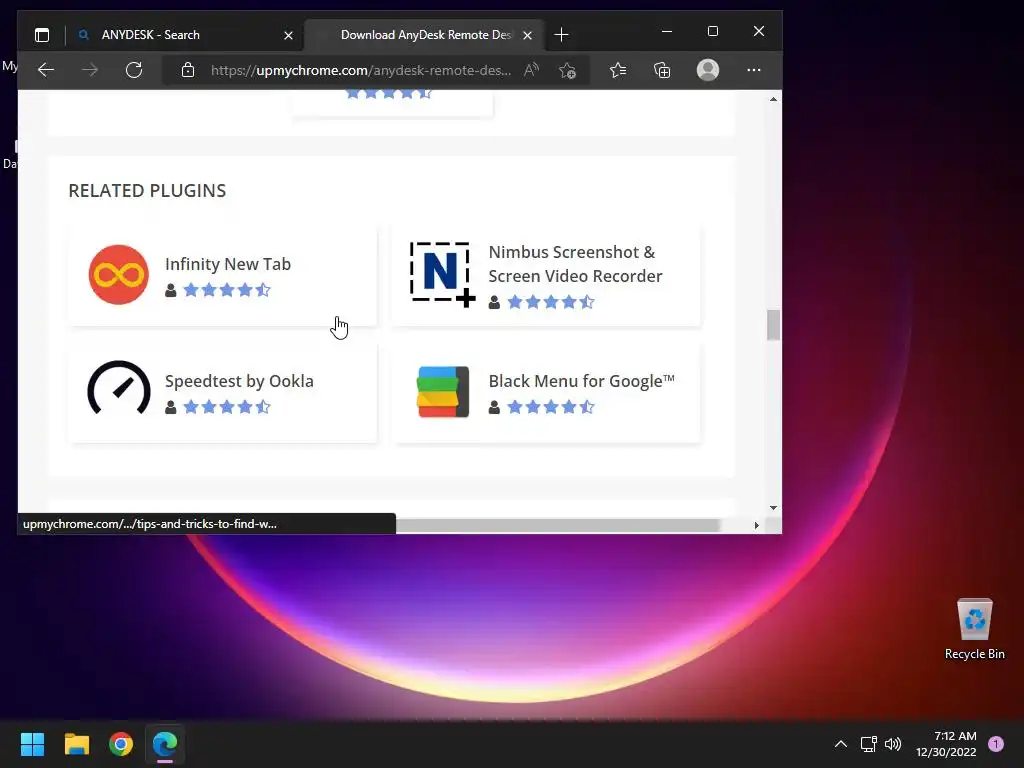Viewport: 1024px width, 768px height.
Task: Click the scroll down arrow
Action: click(x=773, y=507)
